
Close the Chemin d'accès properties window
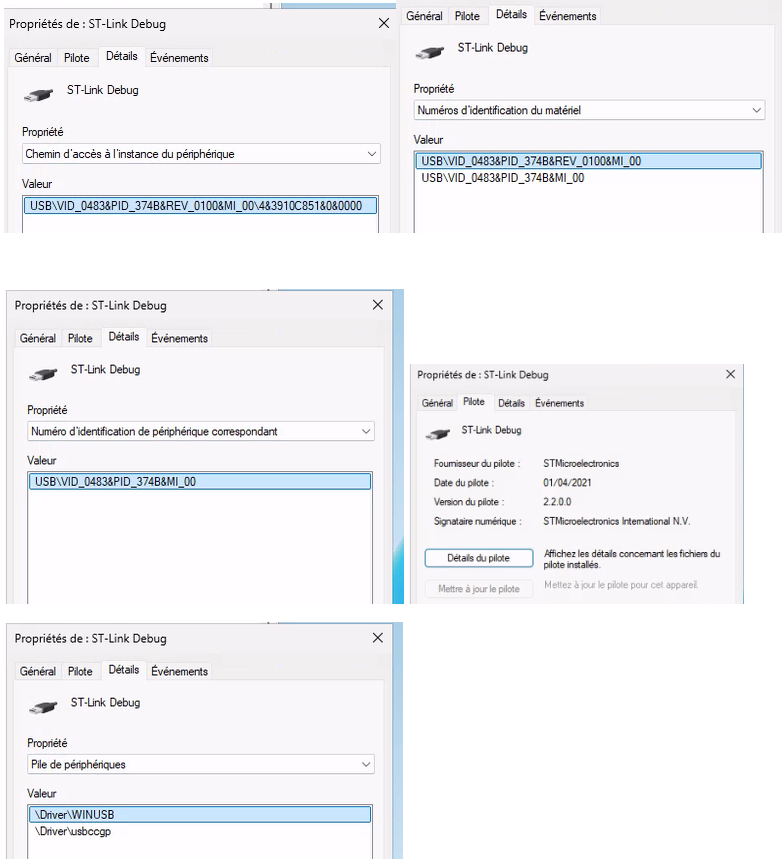pos(384,24)
